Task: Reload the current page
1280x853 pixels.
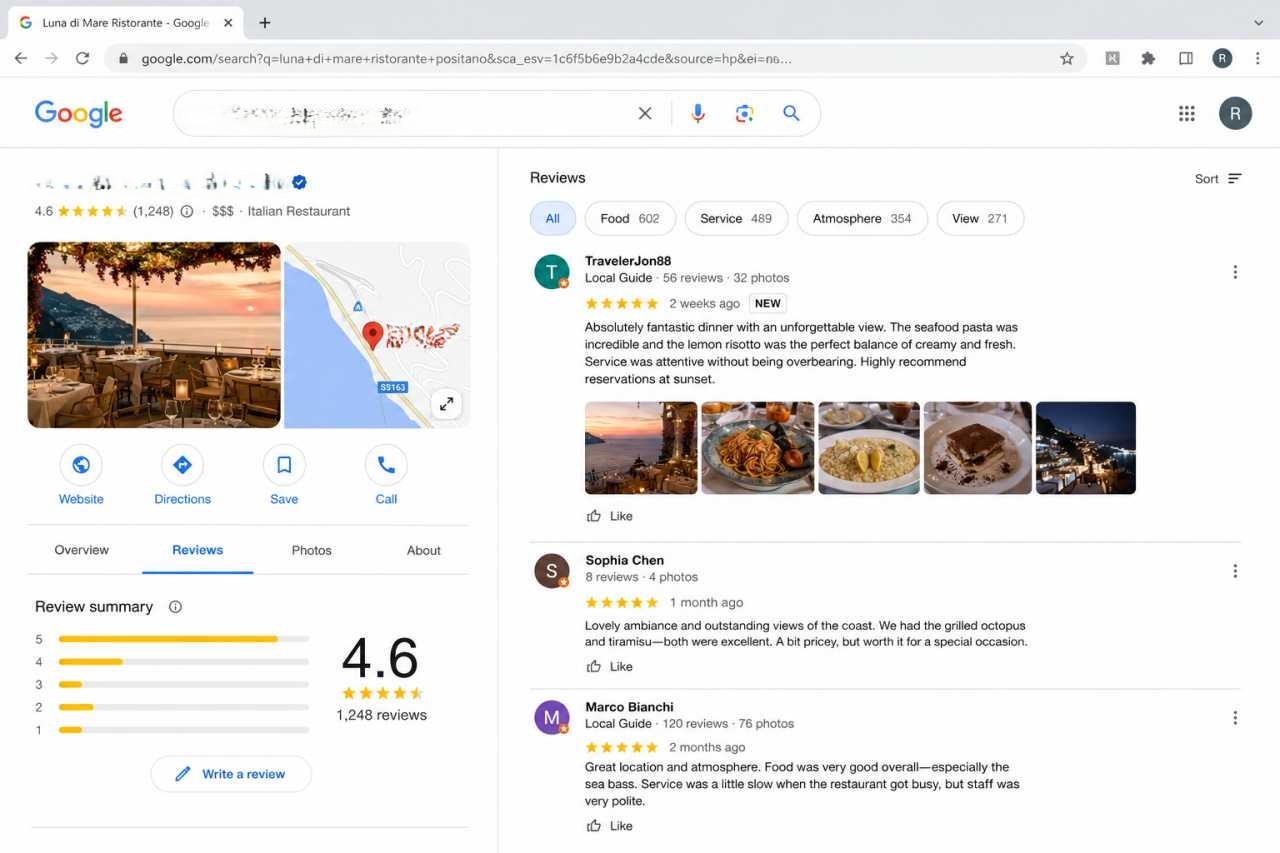Action: pos(82,58)
